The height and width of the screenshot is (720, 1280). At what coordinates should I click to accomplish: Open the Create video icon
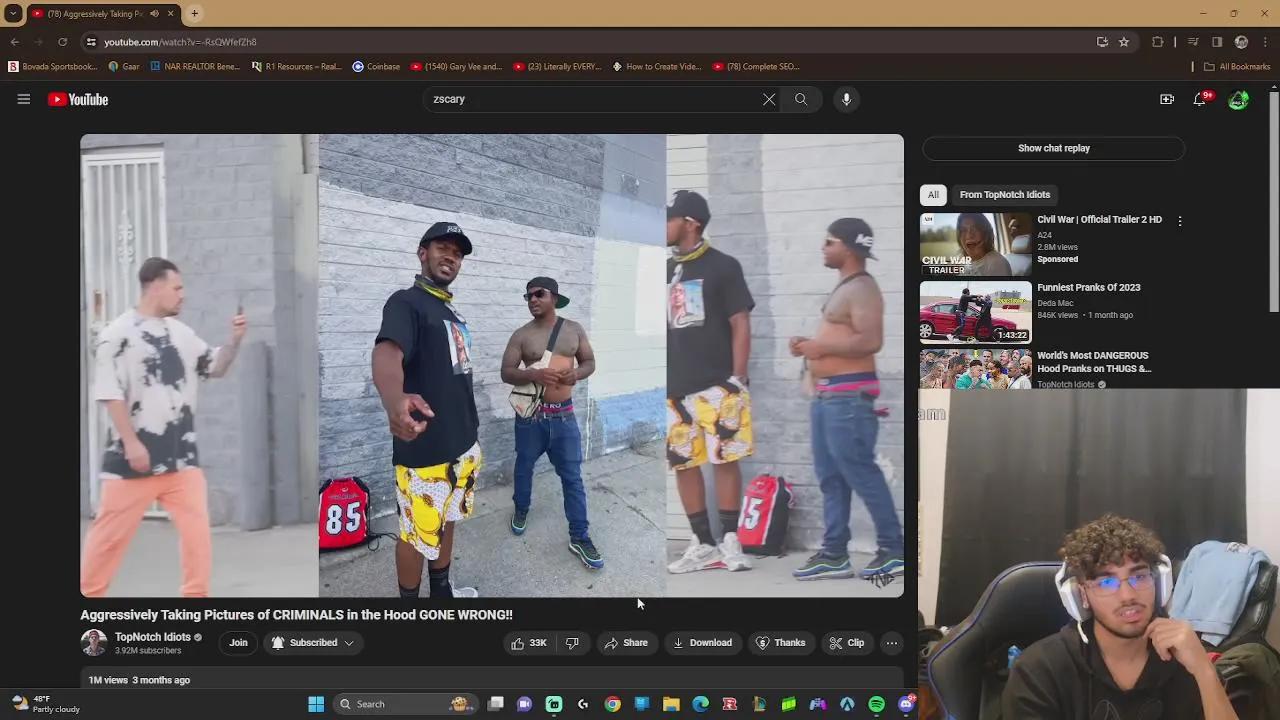tap(1167, 99)
